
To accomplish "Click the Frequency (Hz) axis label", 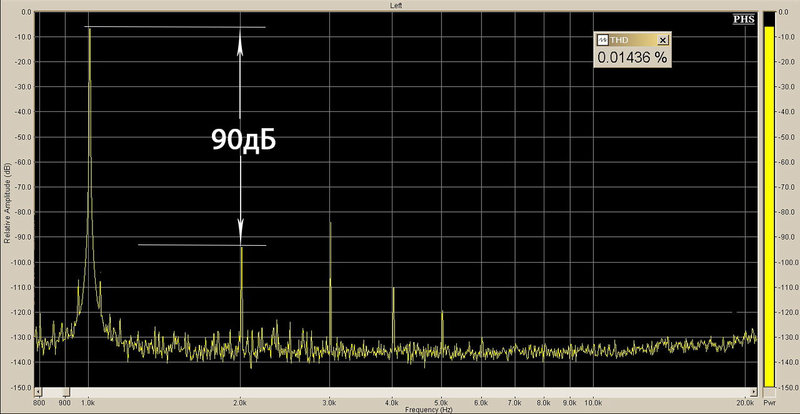I will click(427, 410).
